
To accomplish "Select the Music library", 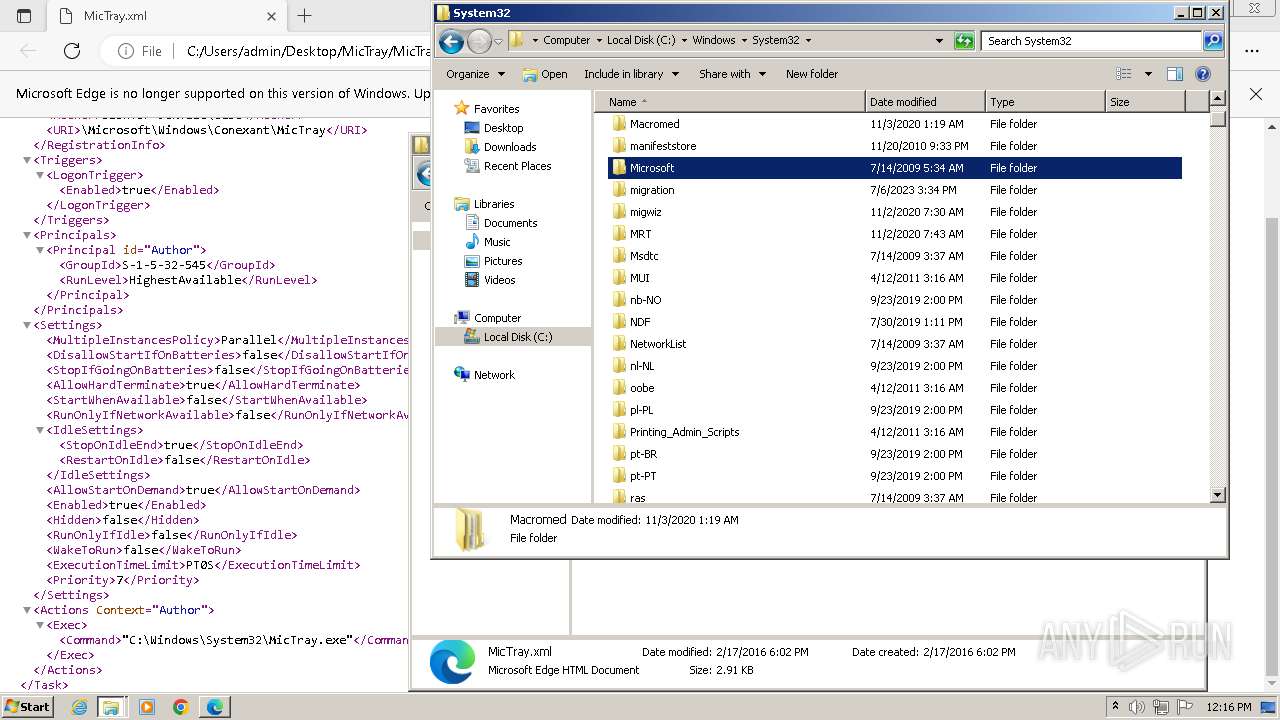I will click(x=497, y=242).
